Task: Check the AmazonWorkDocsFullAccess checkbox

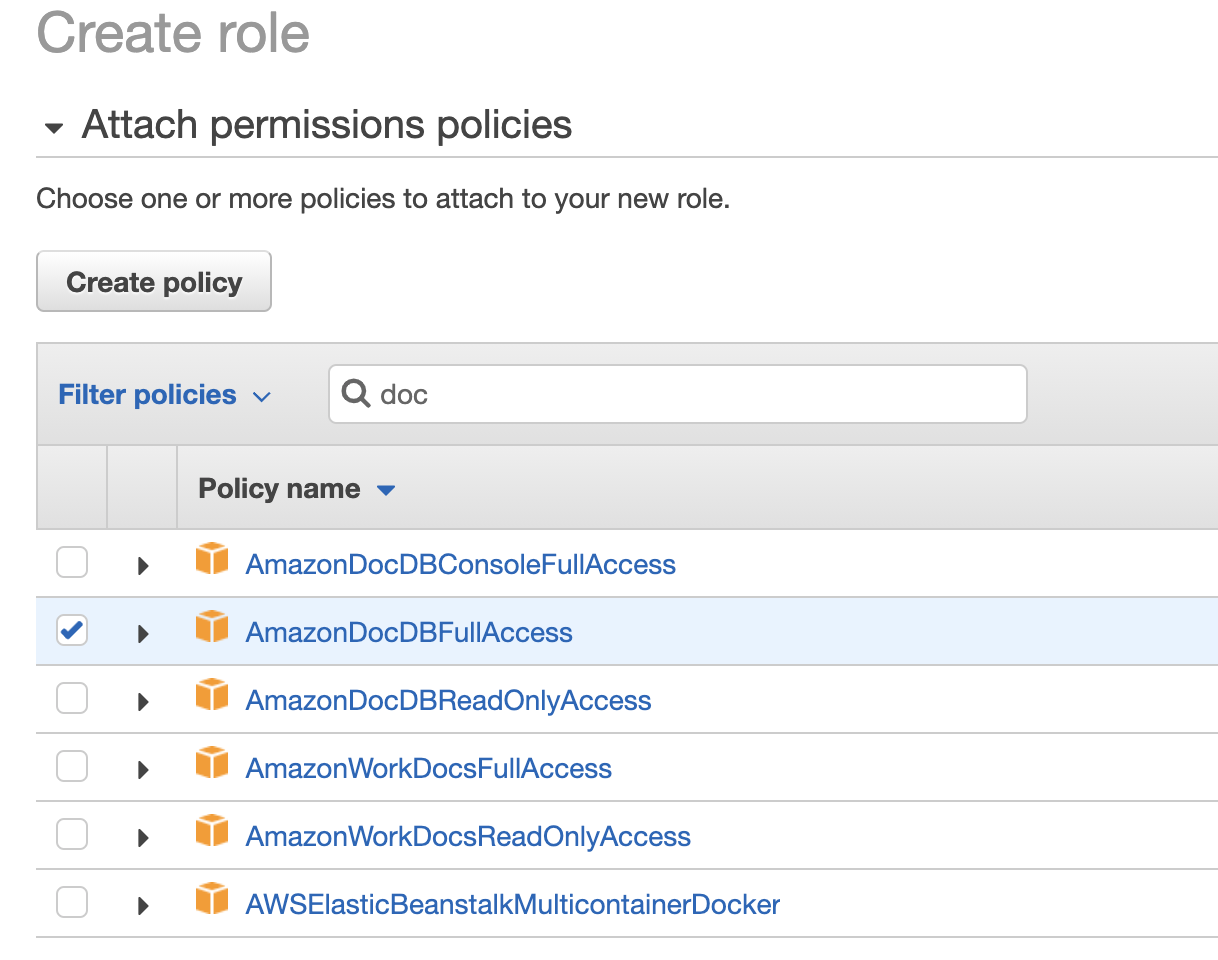Action: (x=72, y=767)
